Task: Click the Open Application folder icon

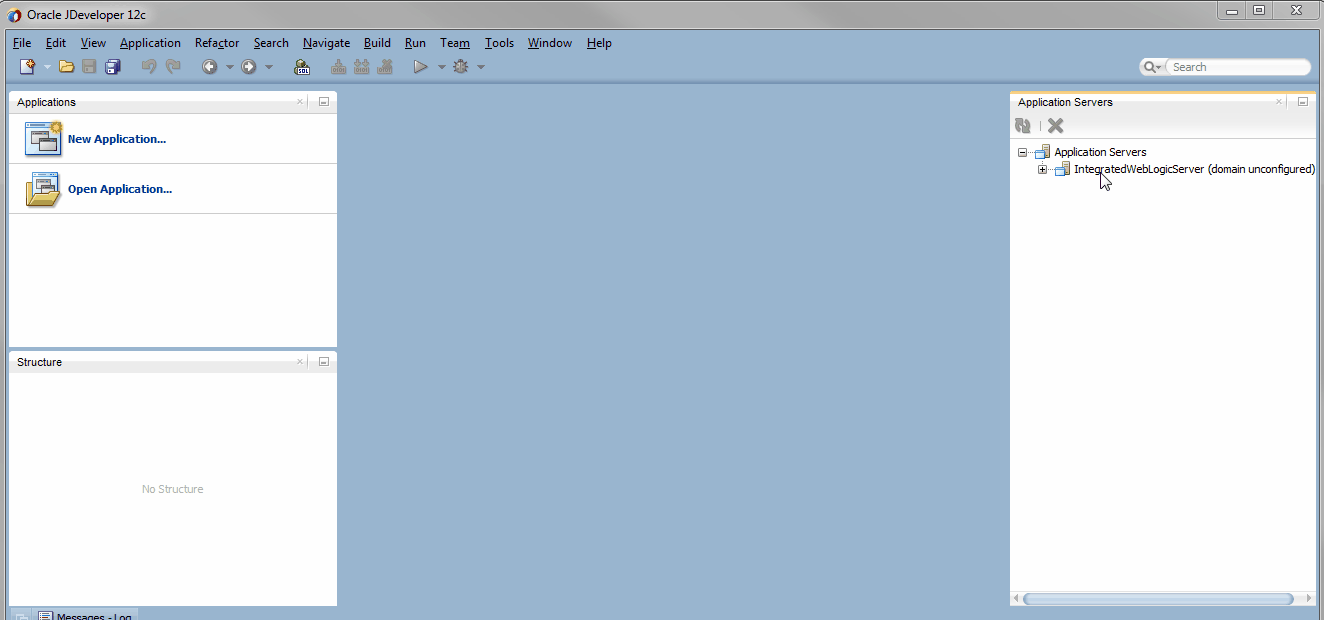Action: tap(43, 189)
